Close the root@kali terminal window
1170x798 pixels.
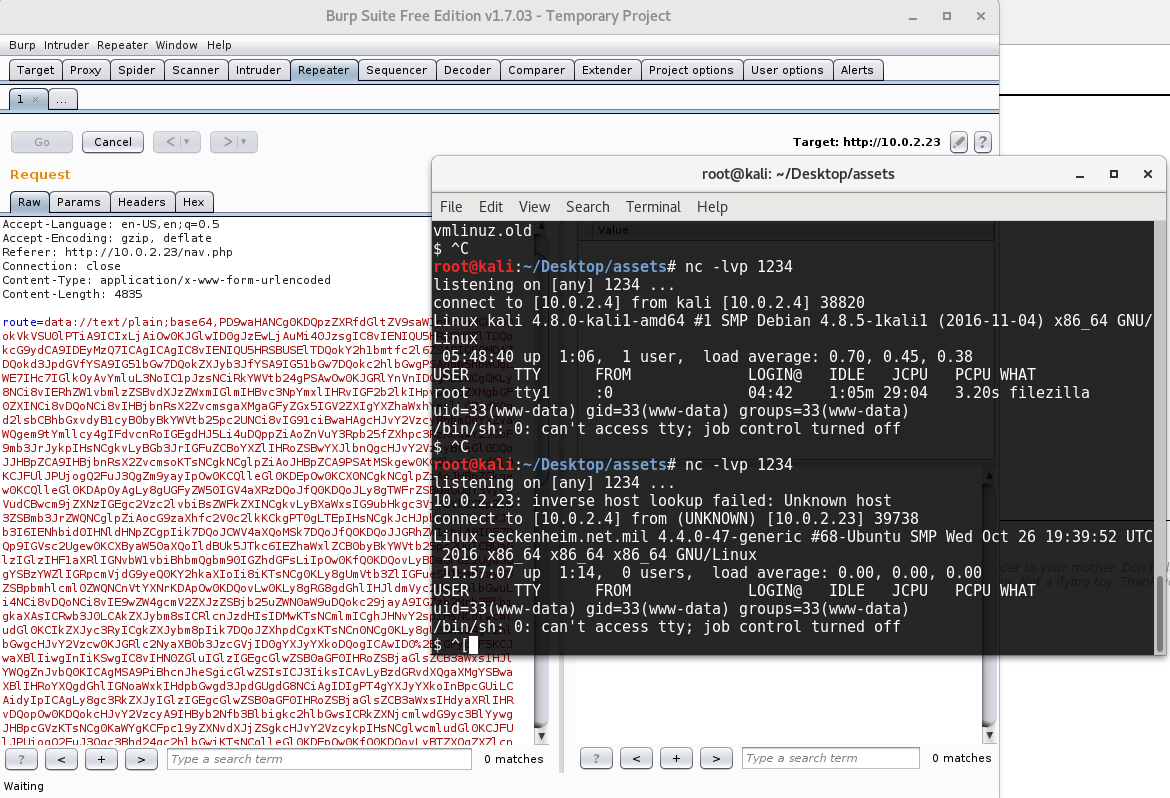click(1148, 174)
